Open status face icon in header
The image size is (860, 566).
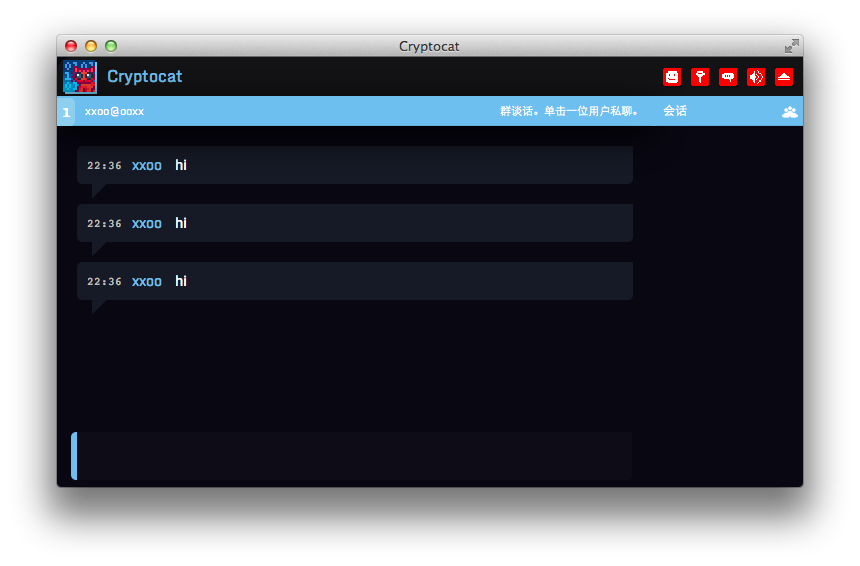click(x=672, y=77)
